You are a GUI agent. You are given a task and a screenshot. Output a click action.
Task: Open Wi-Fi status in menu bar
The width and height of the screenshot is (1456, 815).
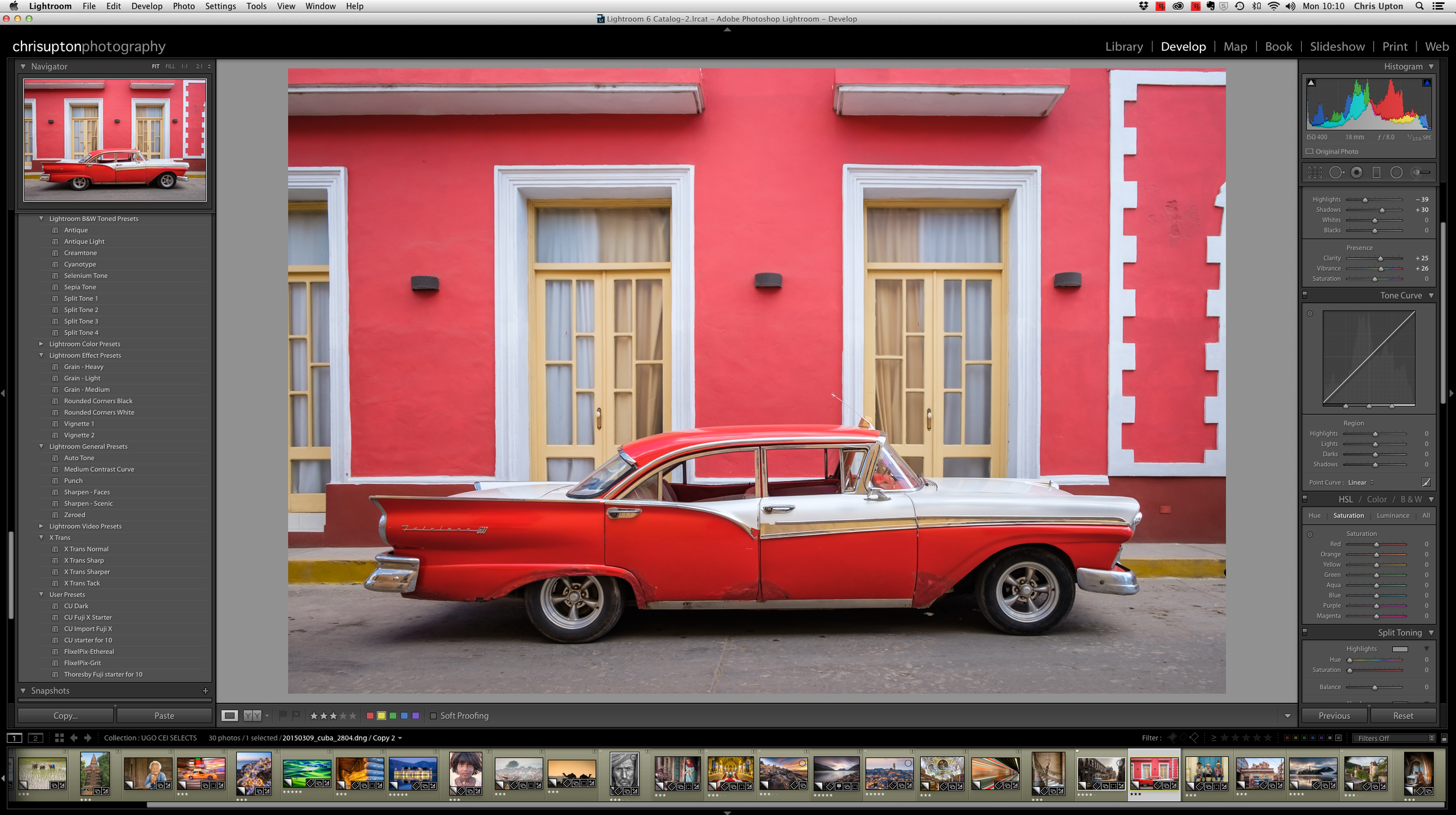click(1274, 6)
